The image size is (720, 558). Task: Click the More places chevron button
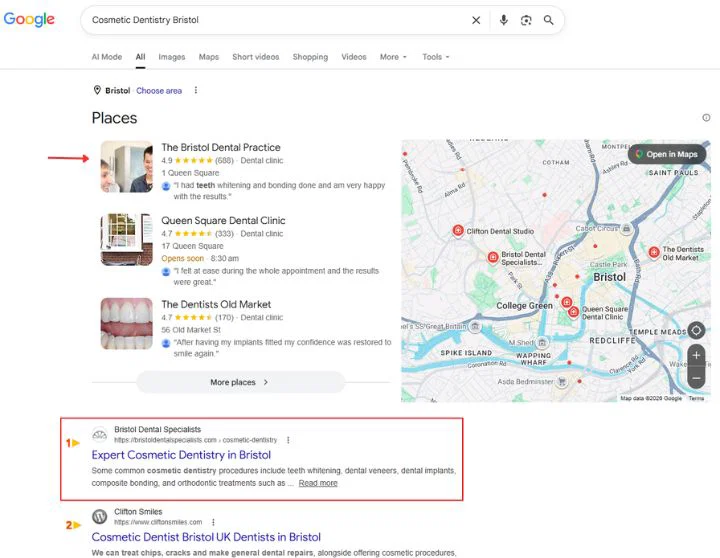(240, 382)
